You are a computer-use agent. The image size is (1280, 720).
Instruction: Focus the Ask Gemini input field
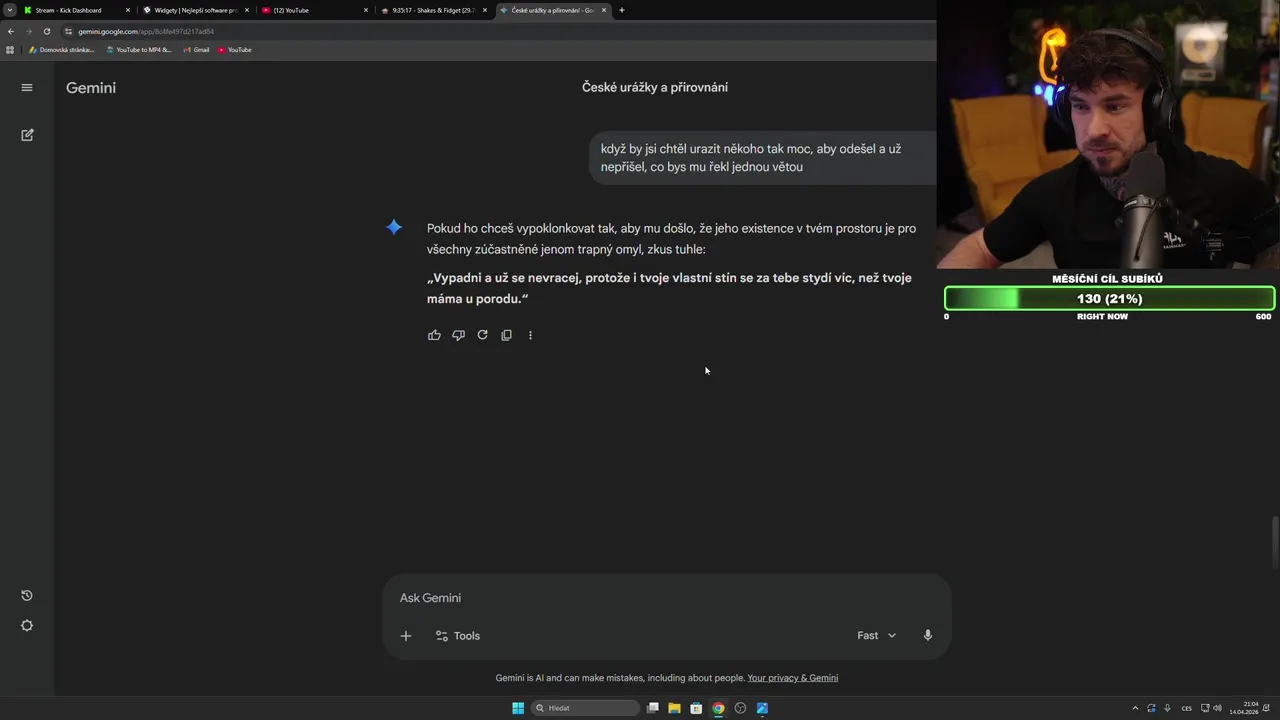click(x=666, y=598)
